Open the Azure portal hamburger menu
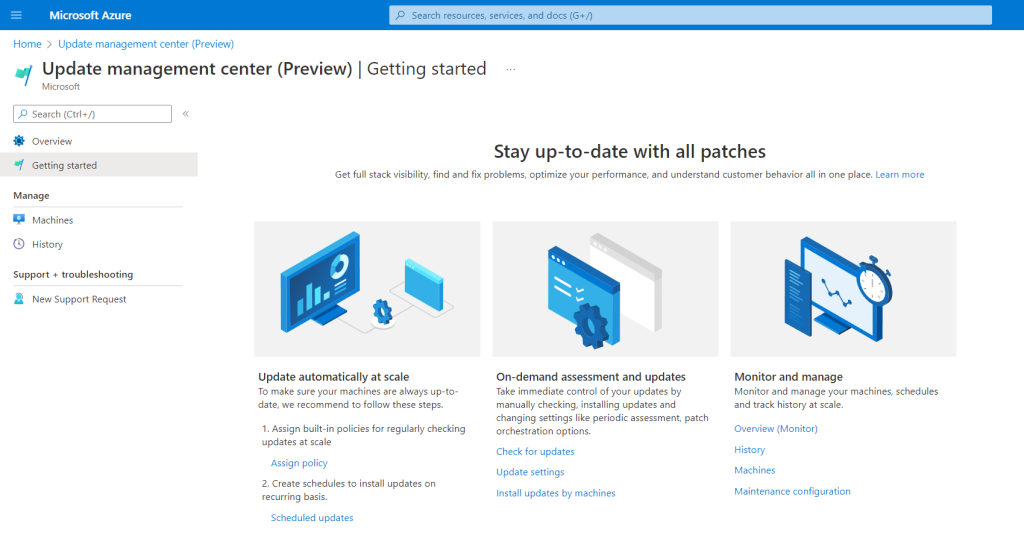This screenshot has height=553, width=1024. (16, 15)
